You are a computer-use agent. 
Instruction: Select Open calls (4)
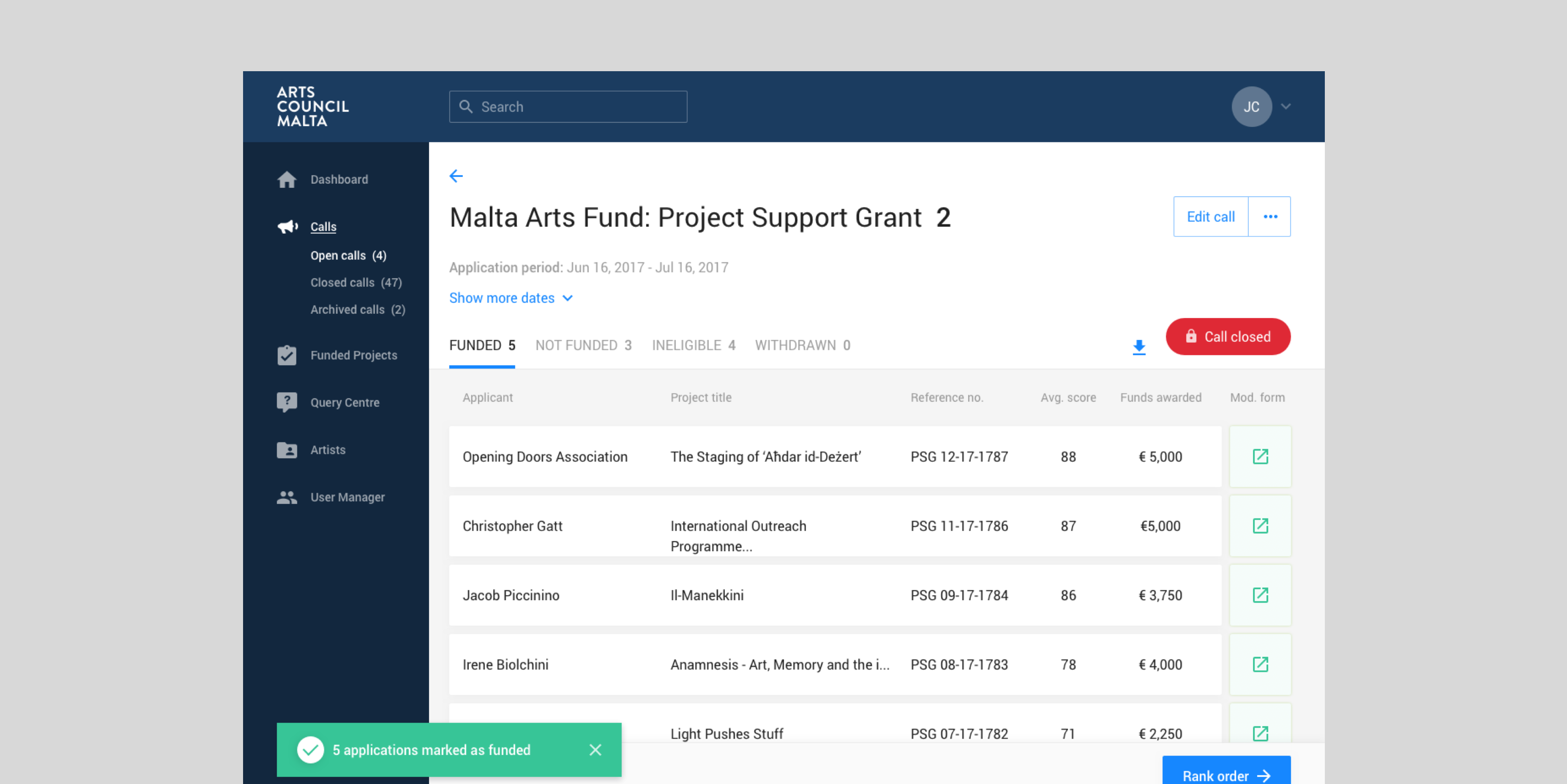click(348, 255)
